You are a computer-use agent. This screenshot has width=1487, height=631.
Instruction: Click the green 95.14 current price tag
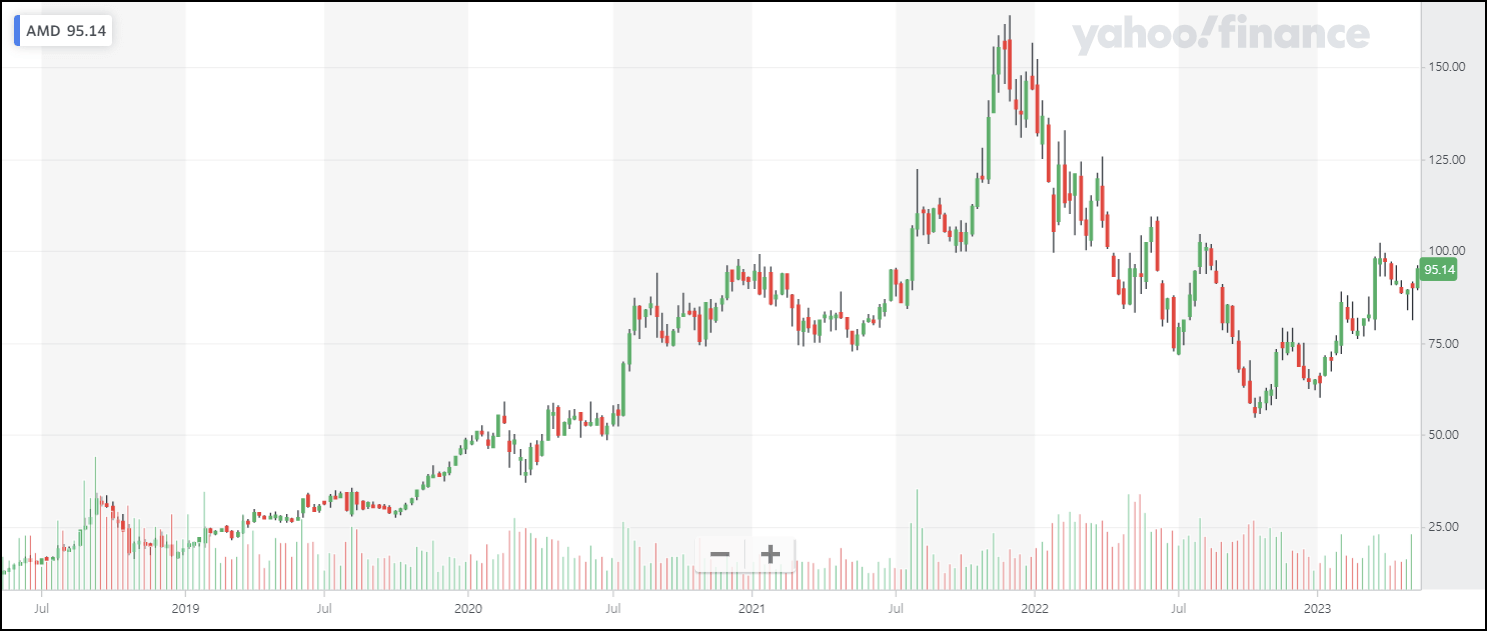coord(1439,270)
